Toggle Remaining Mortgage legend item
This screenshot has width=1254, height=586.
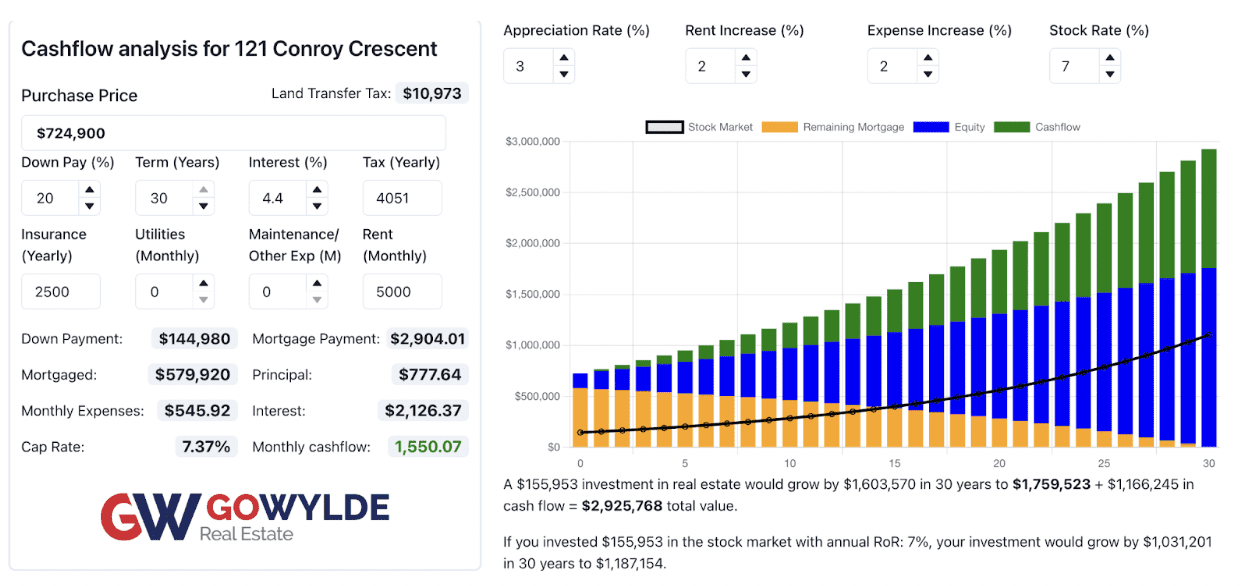point(833,127)
